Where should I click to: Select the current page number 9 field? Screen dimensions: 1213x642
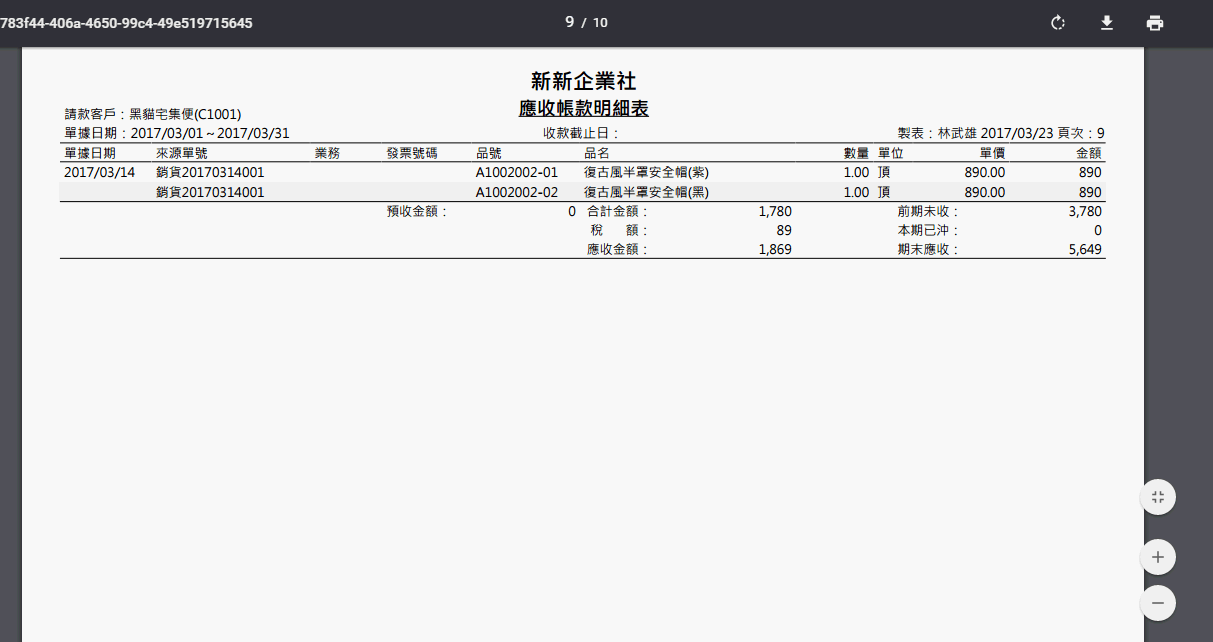[569, 22]
